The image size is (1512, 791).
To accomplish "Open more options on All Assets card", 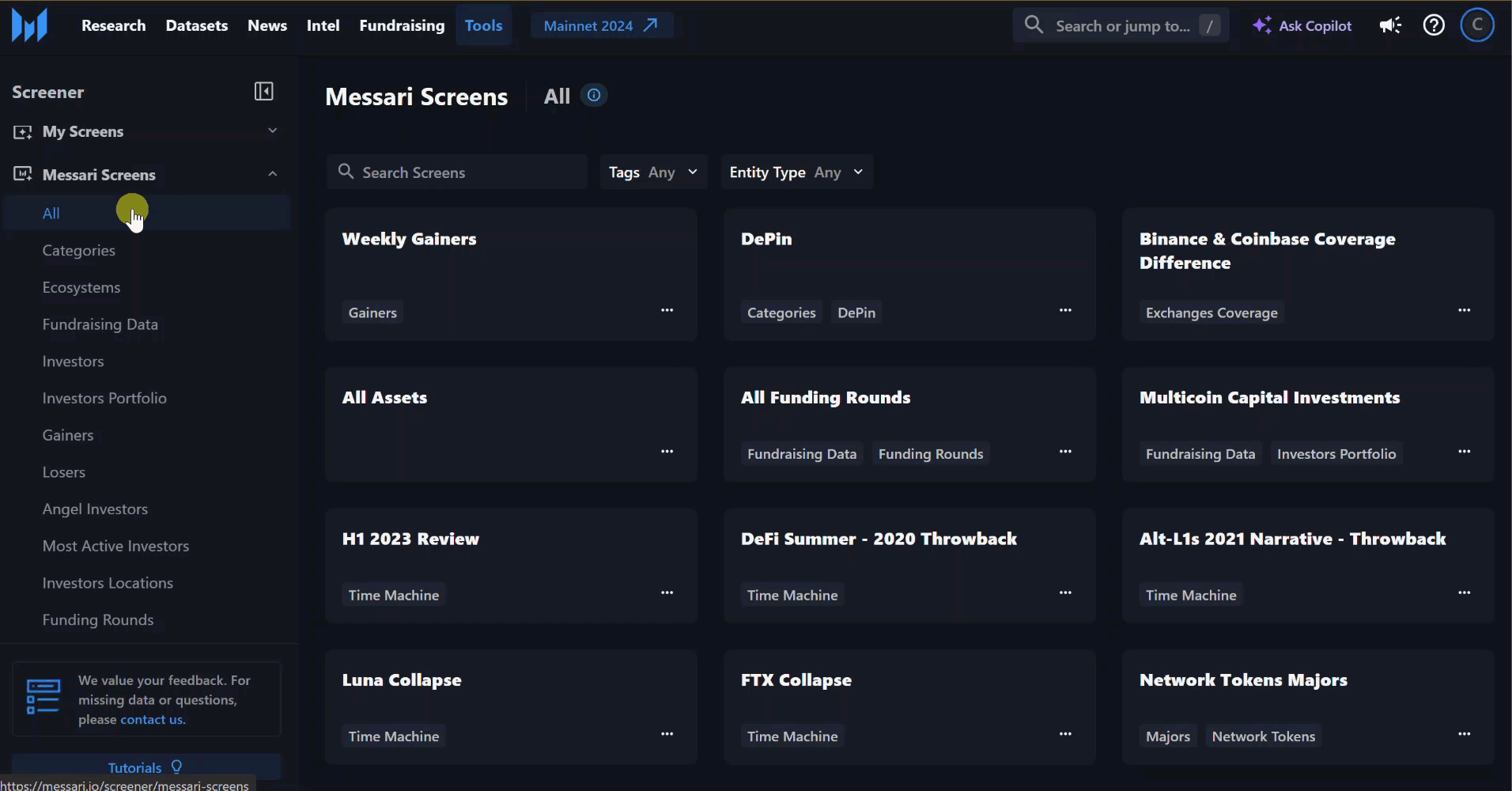I will 667,452.
